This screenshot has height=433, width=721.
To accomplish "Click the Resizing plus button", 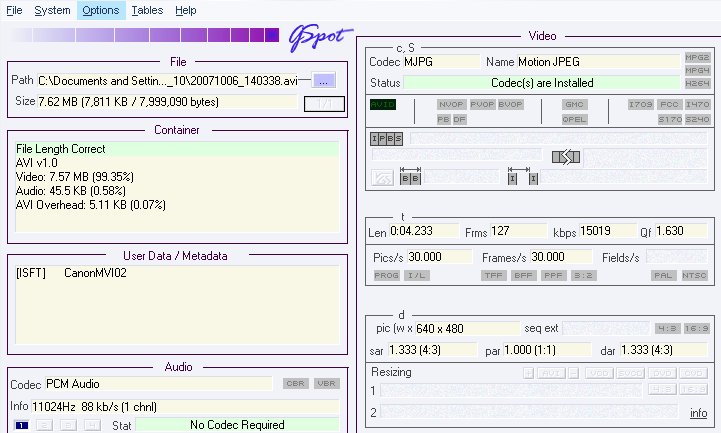I will 529,373.
